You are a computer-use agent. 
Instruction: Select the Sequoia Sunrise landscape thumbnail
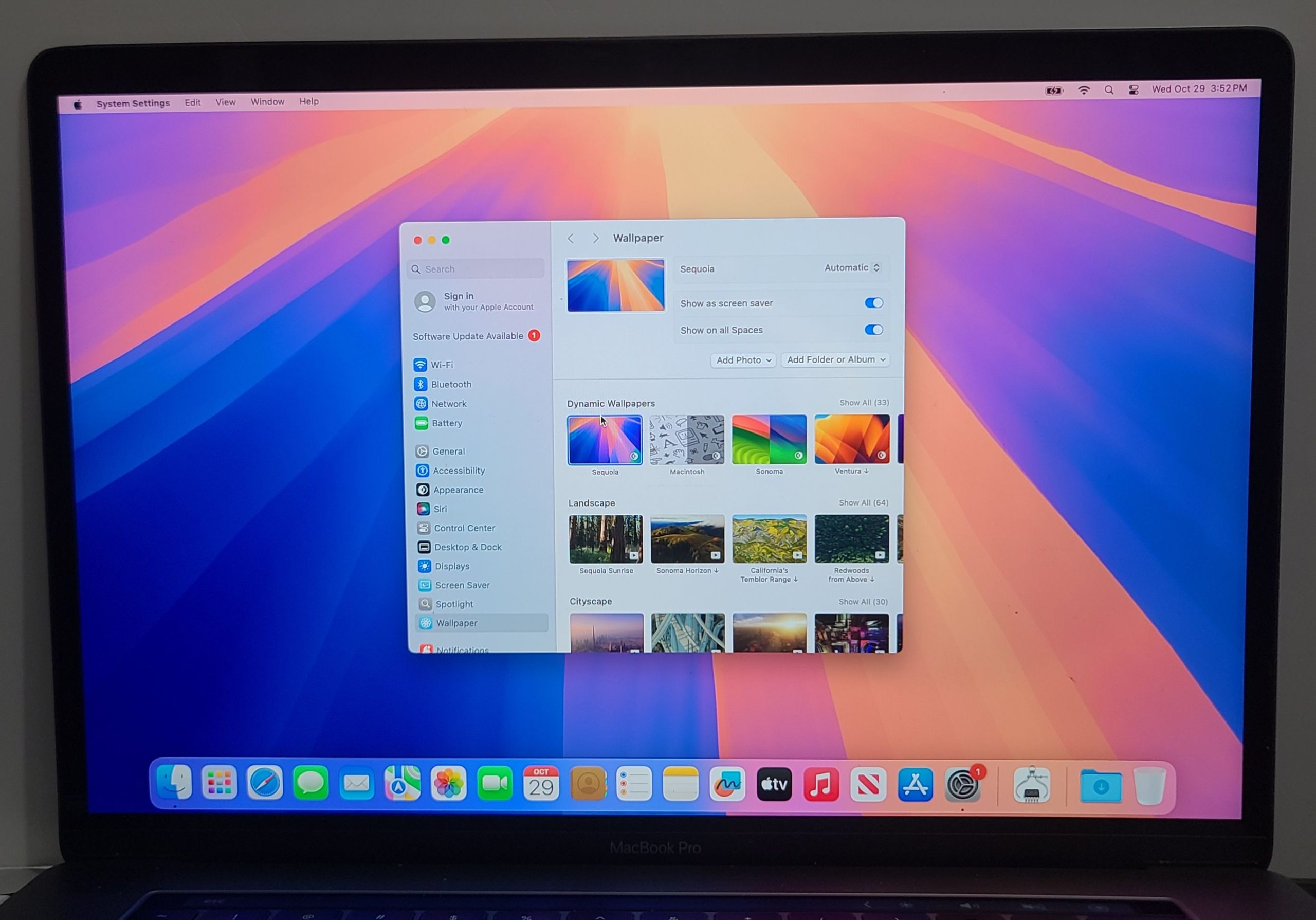pos(606,539)
